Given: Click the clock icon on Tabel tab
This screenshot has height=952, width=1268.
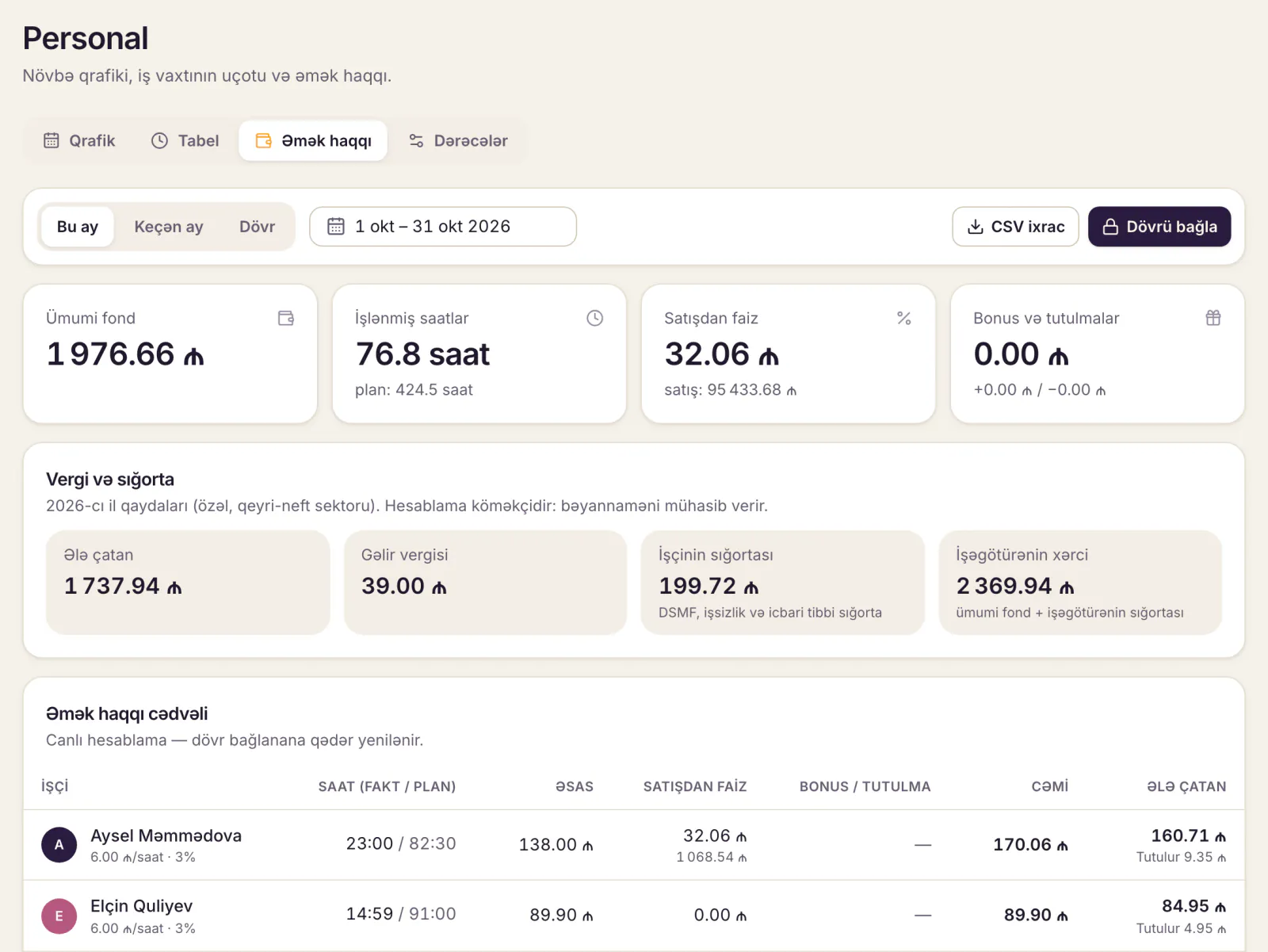Looking at the screenshot, I should (160, 141).
